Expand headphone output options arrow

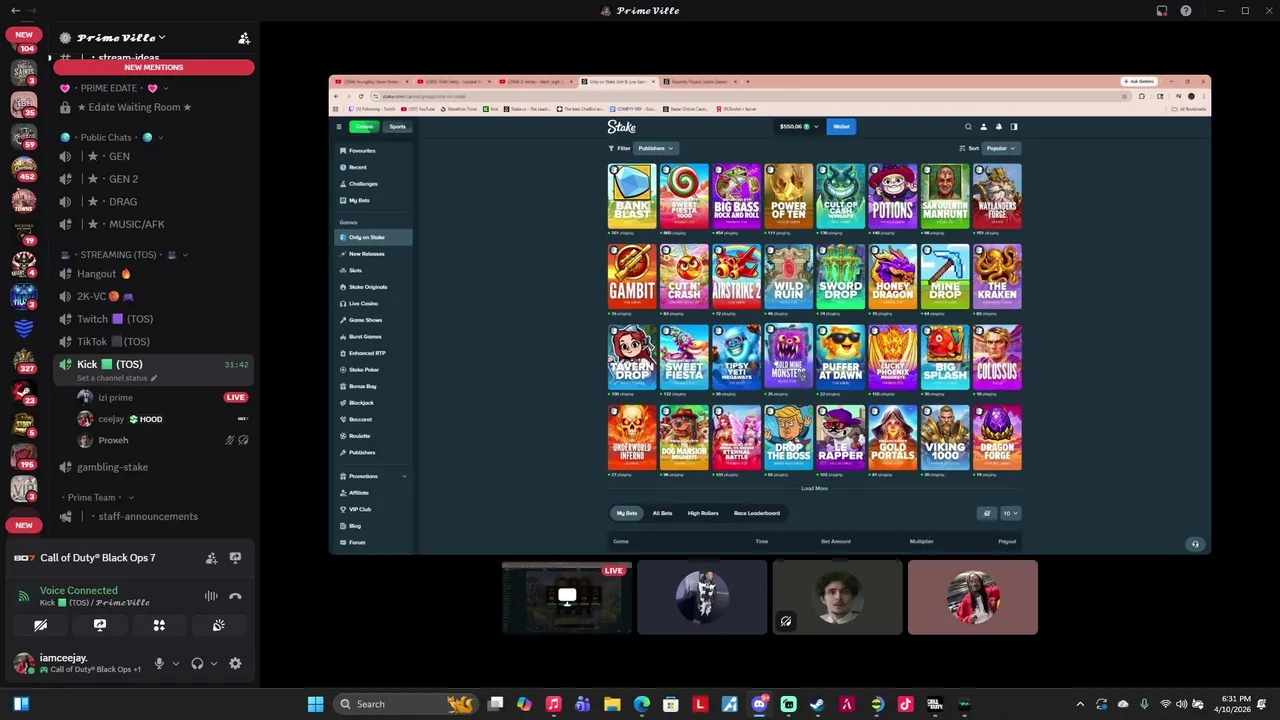coord(213,663)
